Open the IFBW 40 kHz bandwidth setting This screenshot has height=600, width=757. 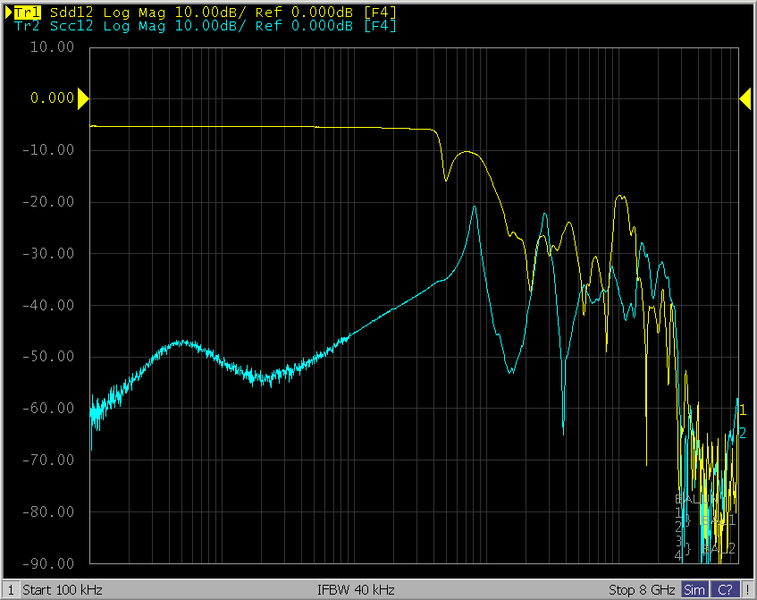(x=356, y=590)
